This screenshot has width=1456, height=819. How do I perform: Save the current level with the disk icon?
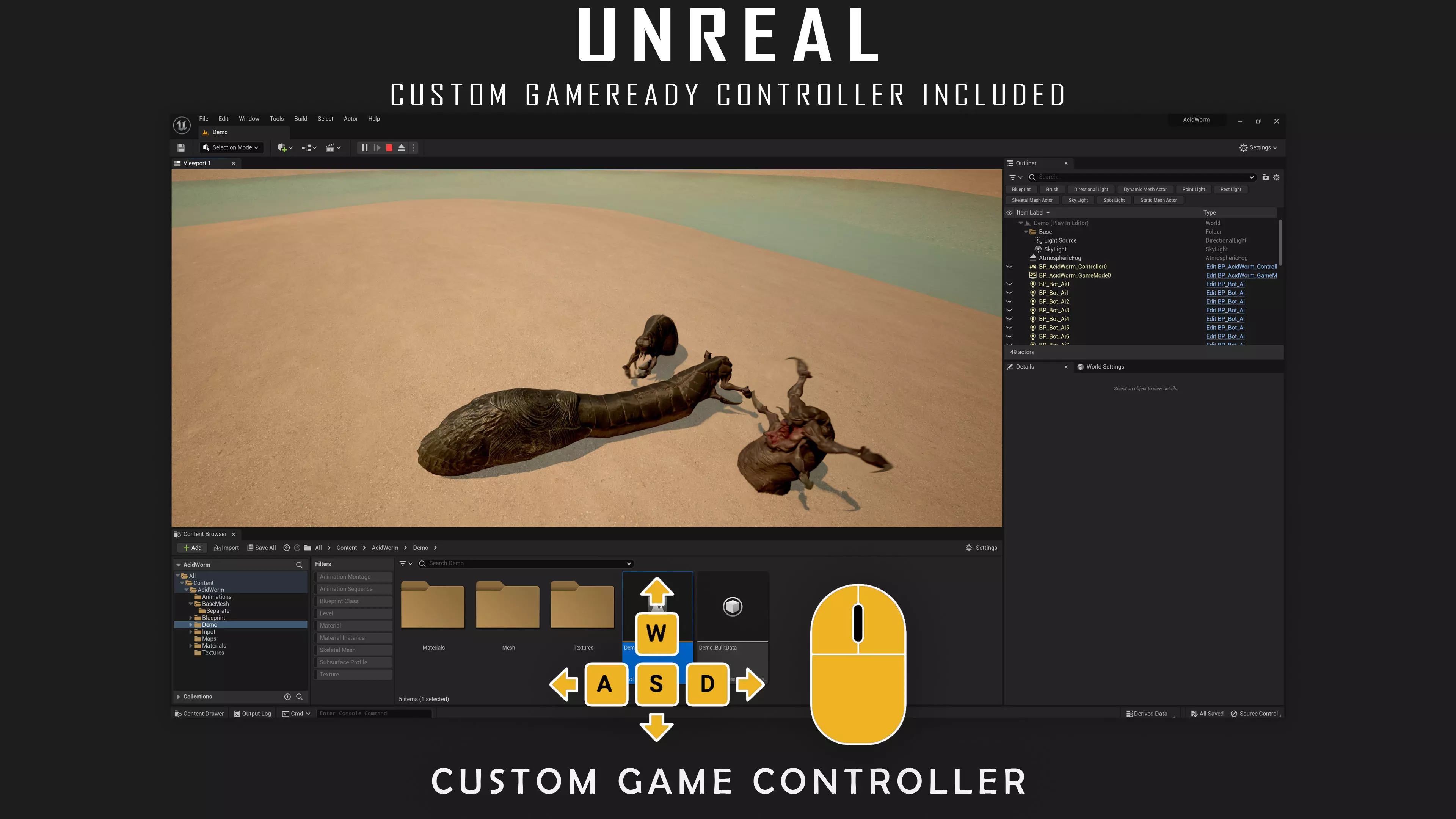tap(181, 147)
